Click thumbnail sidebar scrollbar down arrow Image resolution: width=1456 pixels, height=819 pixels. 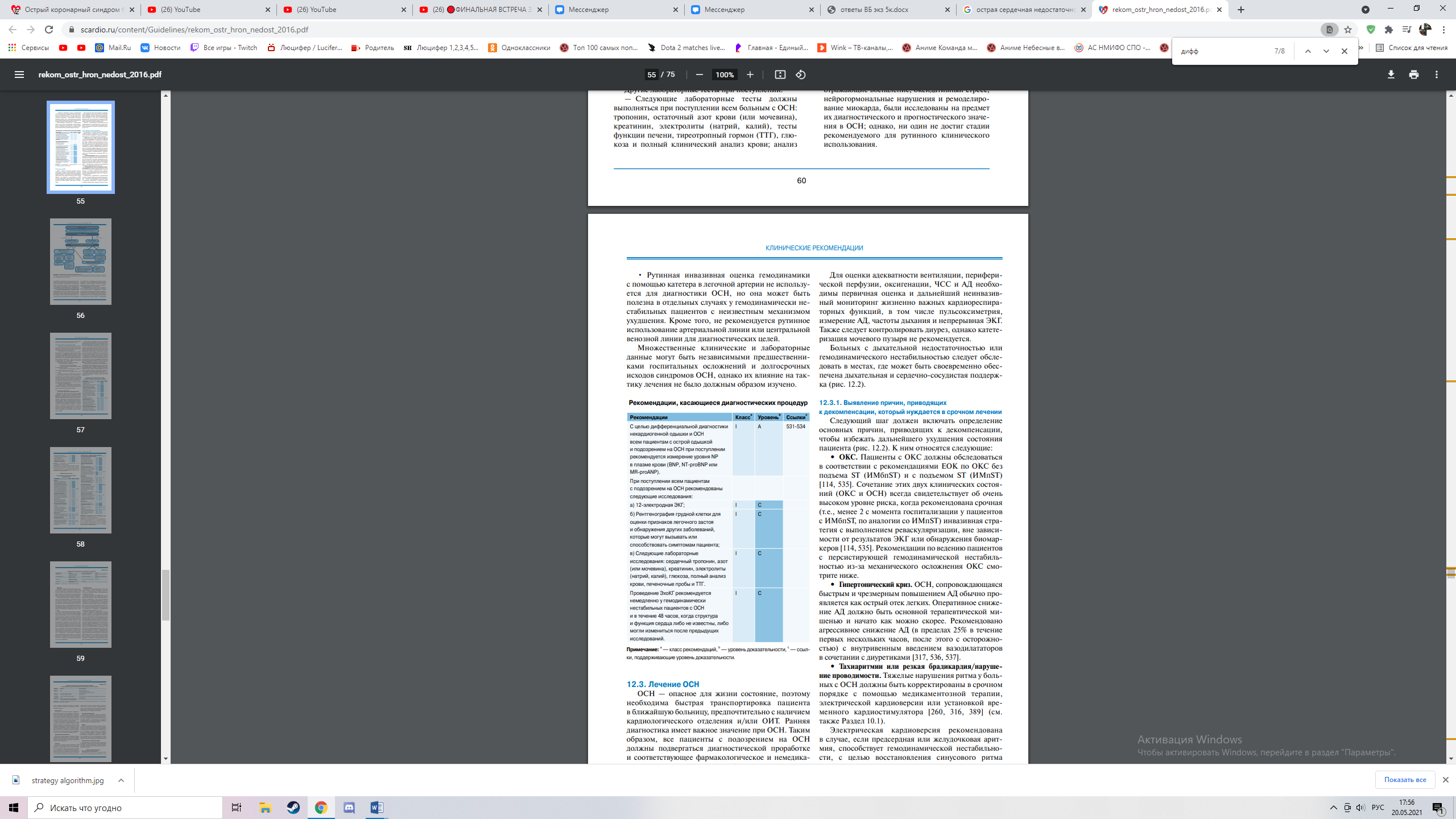166,759
